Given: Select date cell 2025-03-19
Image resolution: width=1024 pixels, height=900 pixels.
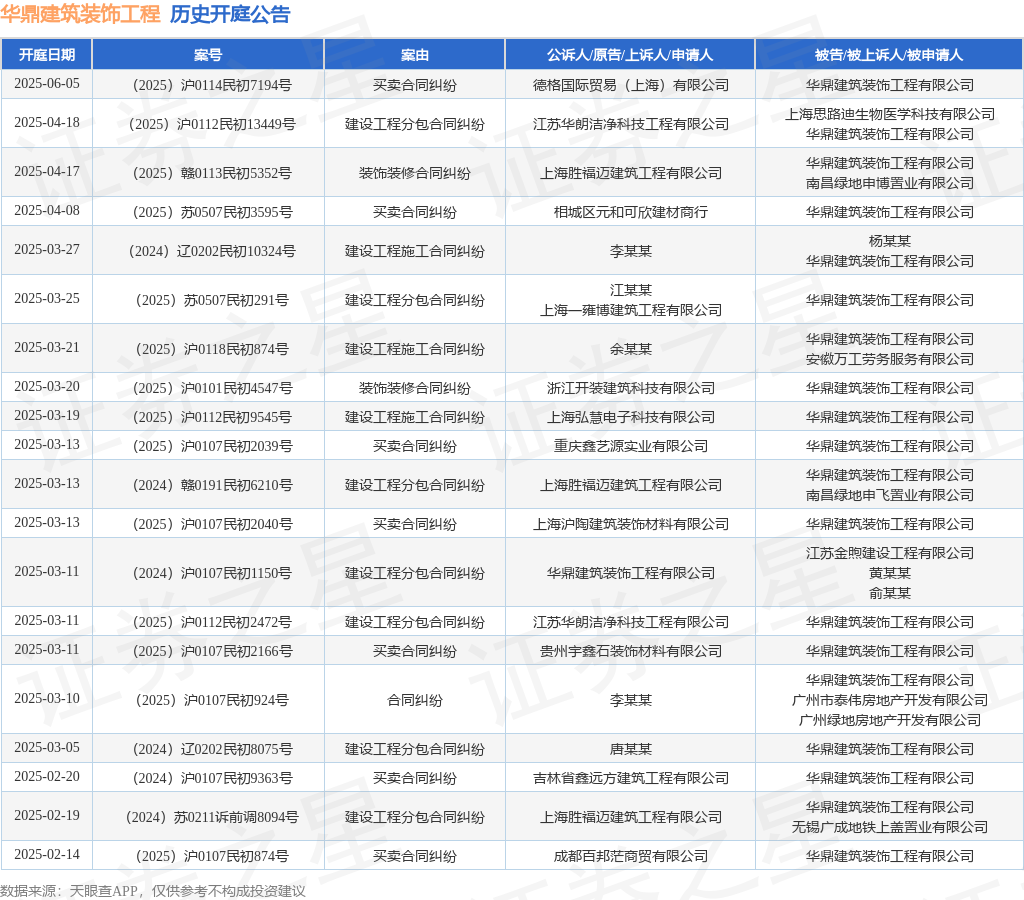Looking at the screenshot, I should [x=47, y=415].
